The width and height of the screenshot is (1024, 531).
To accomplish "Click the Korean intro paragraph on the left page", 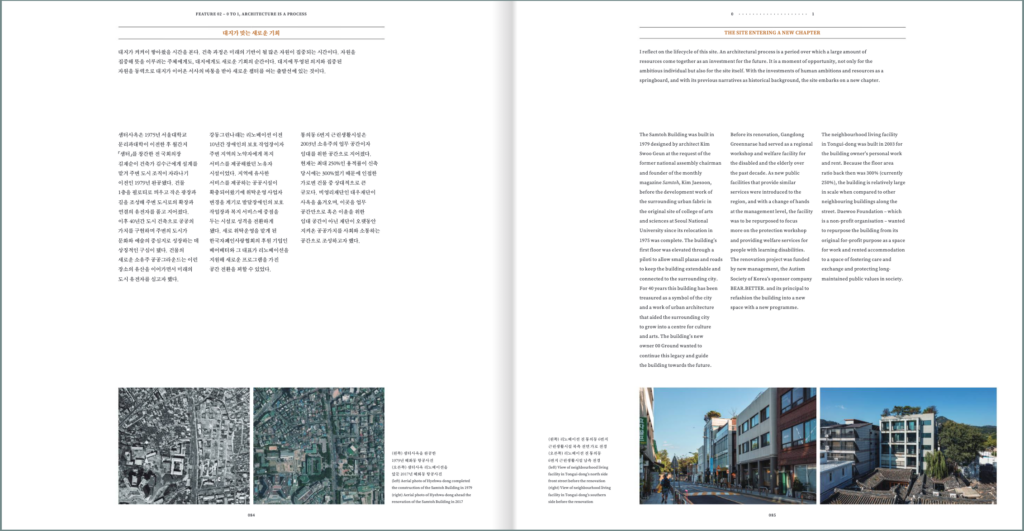I will click(237, 61).
